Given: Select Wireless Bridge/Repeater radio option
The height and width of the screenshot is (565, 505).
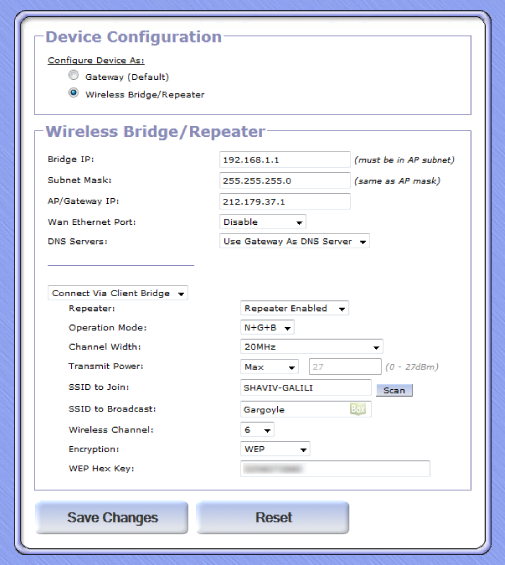Looking at the screenshot, I should pos(74,93).
